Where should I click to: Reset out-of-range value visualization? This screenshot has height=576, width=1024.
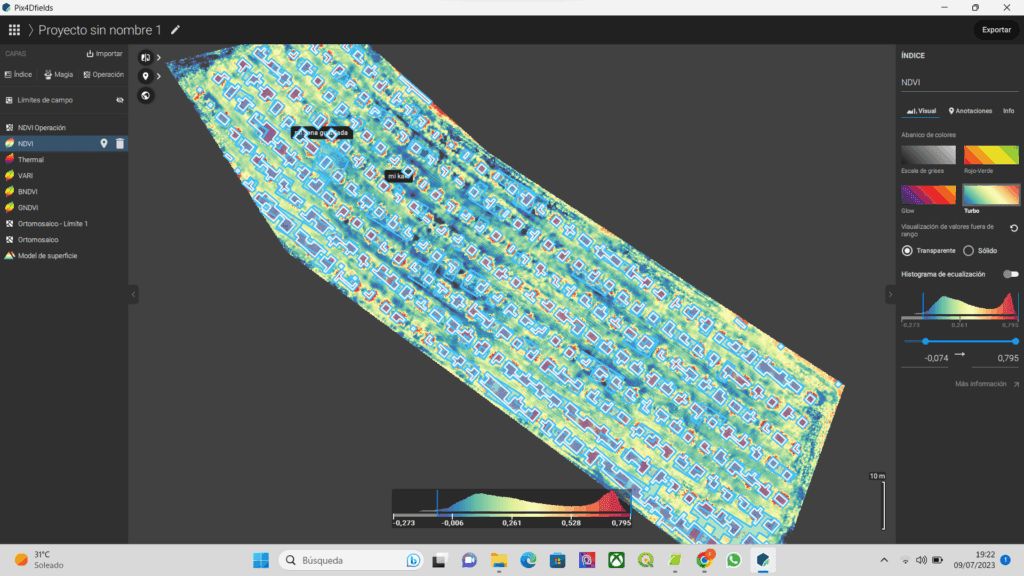click(1014, 229)
